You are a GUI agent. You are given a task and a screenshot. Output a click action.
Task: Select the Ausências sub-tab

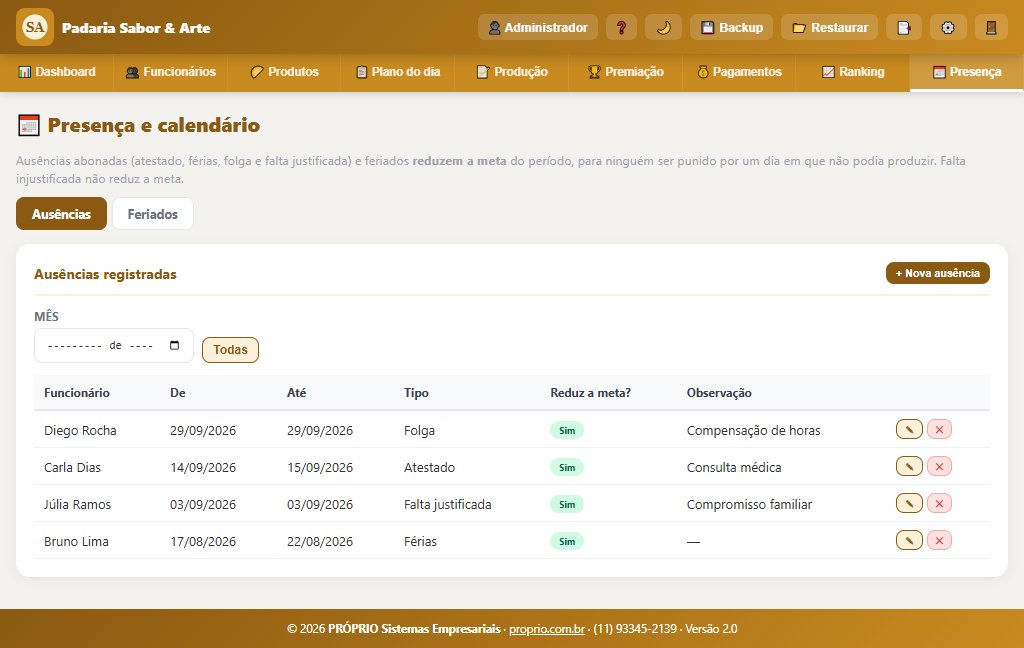click(61, 214)
